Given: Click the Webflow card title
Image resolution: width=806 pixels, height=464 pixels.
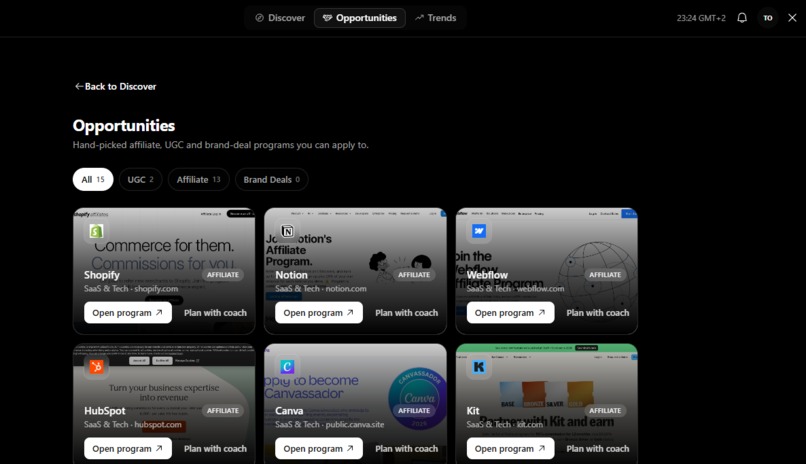Looking at the screenshot, I should [487, 275].
